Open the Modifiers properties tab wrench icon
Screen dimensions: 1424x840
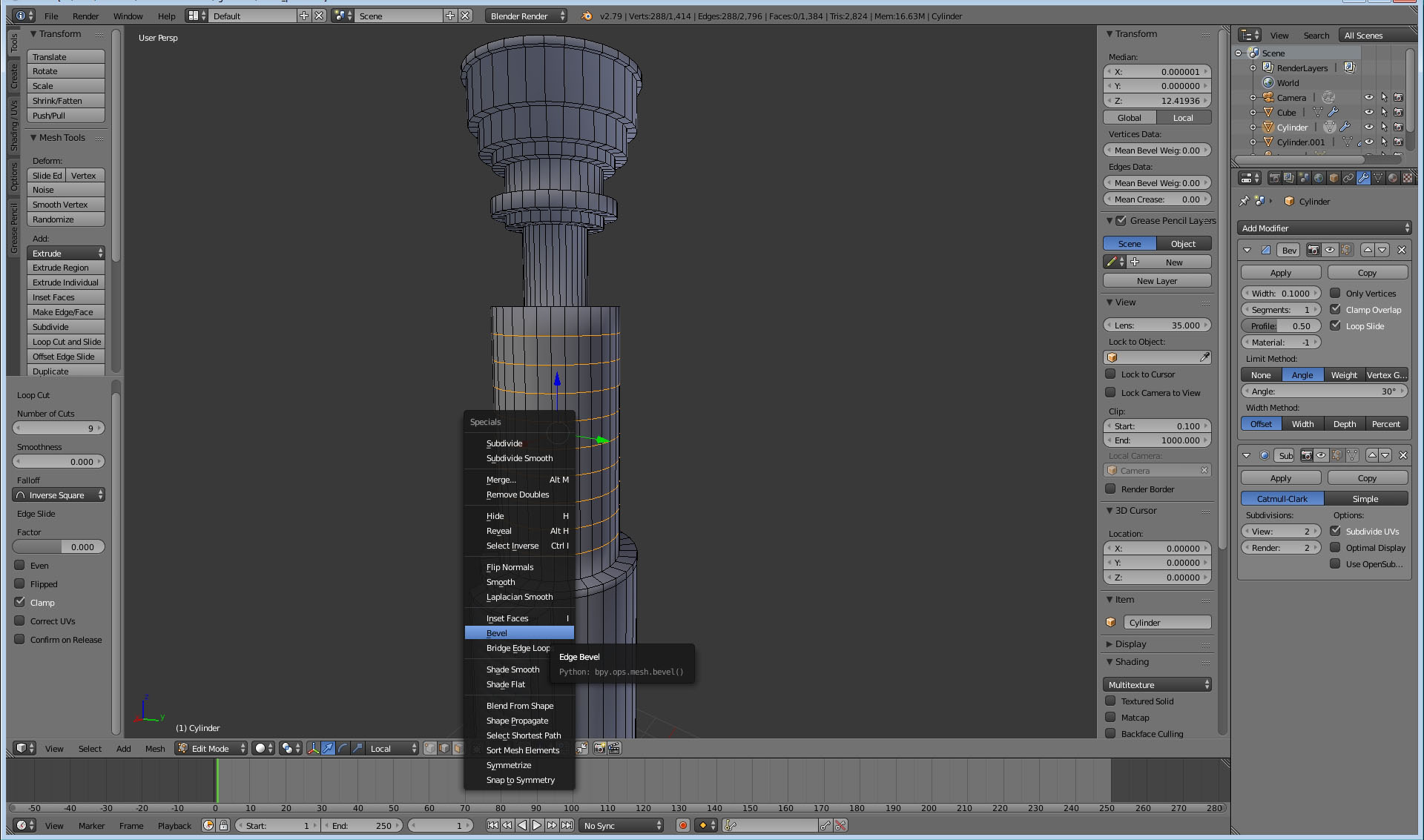coord(1363,178)
